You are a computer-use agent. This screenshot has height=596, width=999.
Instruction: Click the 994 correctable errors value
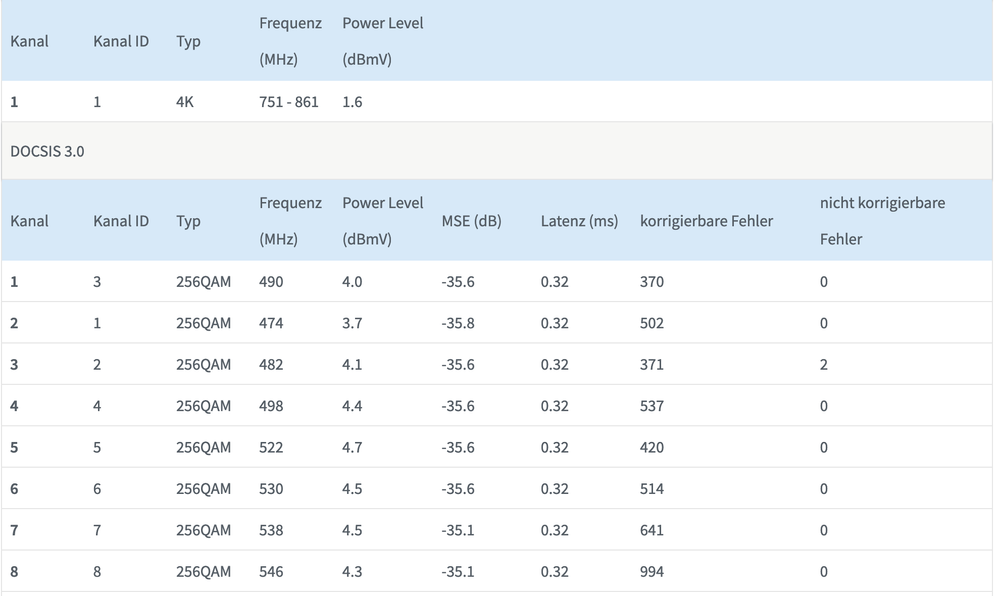pyautogui.click(x=651, y=572)
